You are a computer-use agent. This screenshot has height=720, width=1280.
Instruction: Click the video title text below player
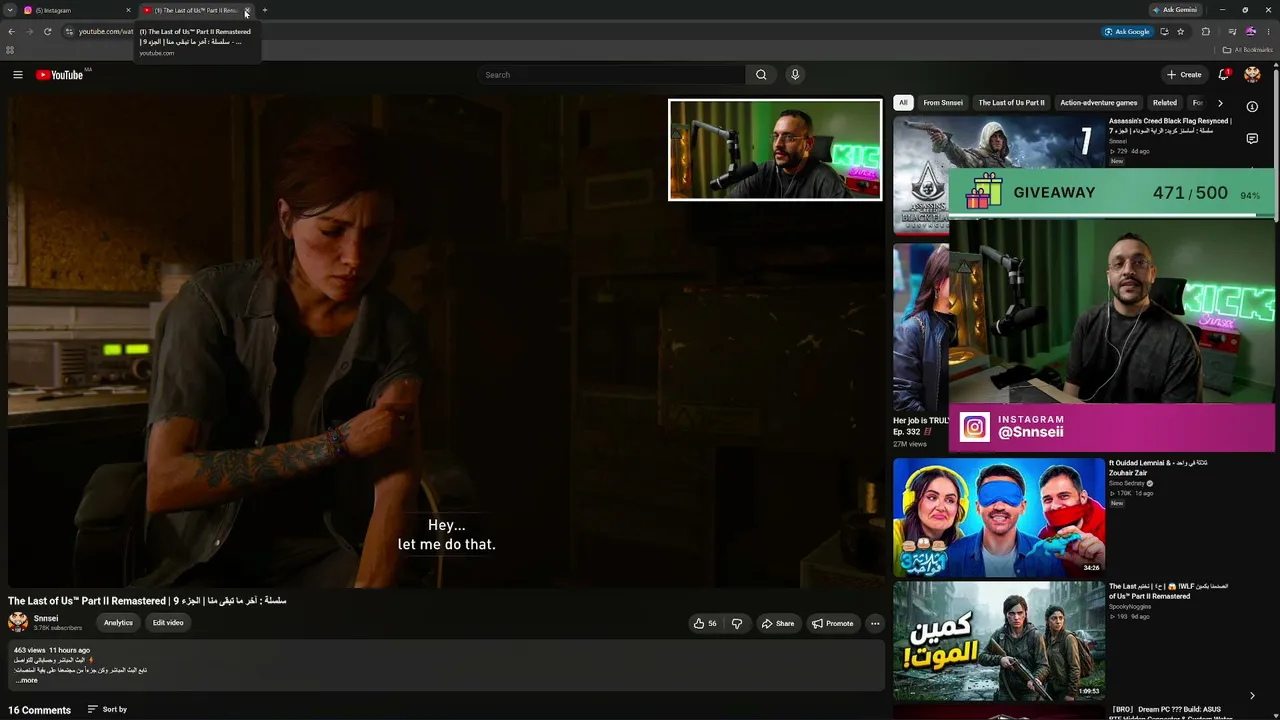147,601
